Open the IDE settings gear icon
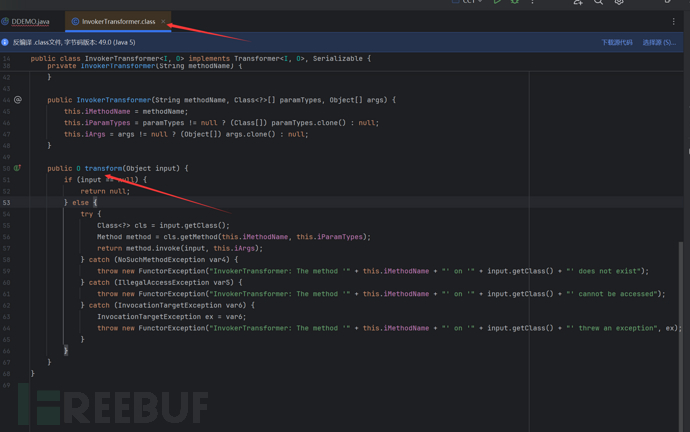The height and width of the screenshot is (432, 690). click(619, 2)
